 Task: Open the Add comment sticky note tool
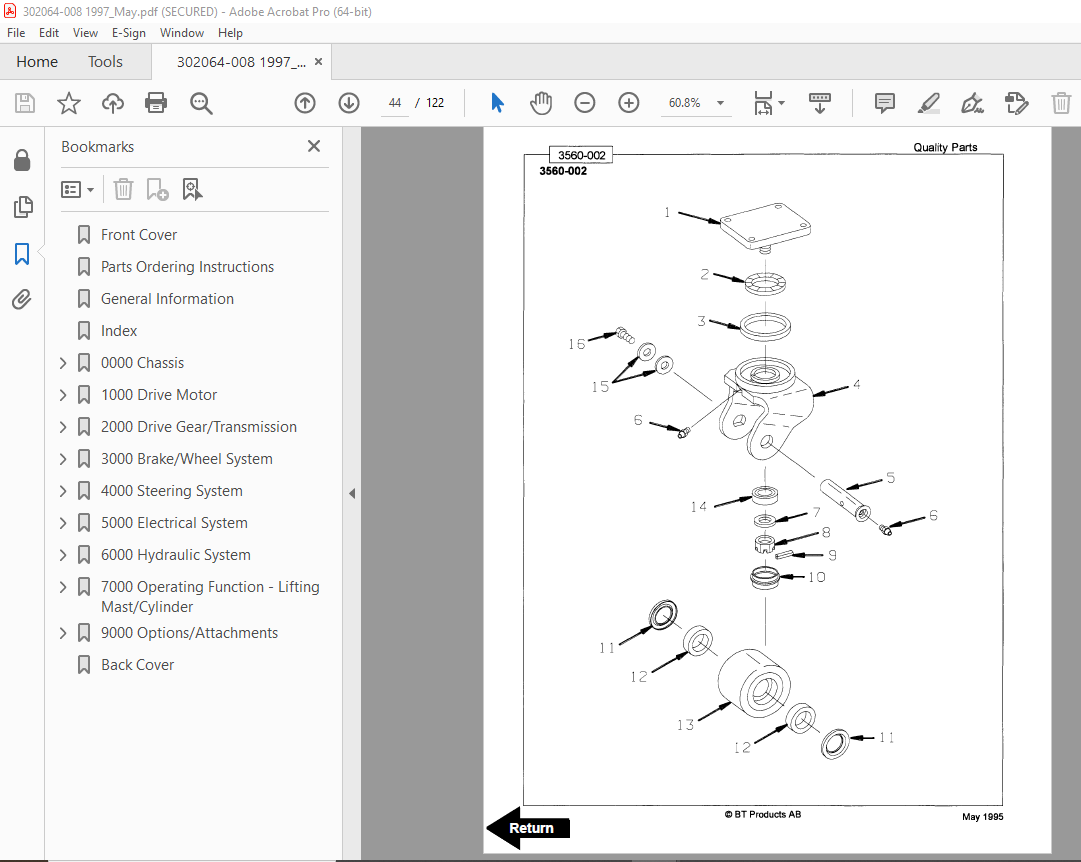pos(885,103)
